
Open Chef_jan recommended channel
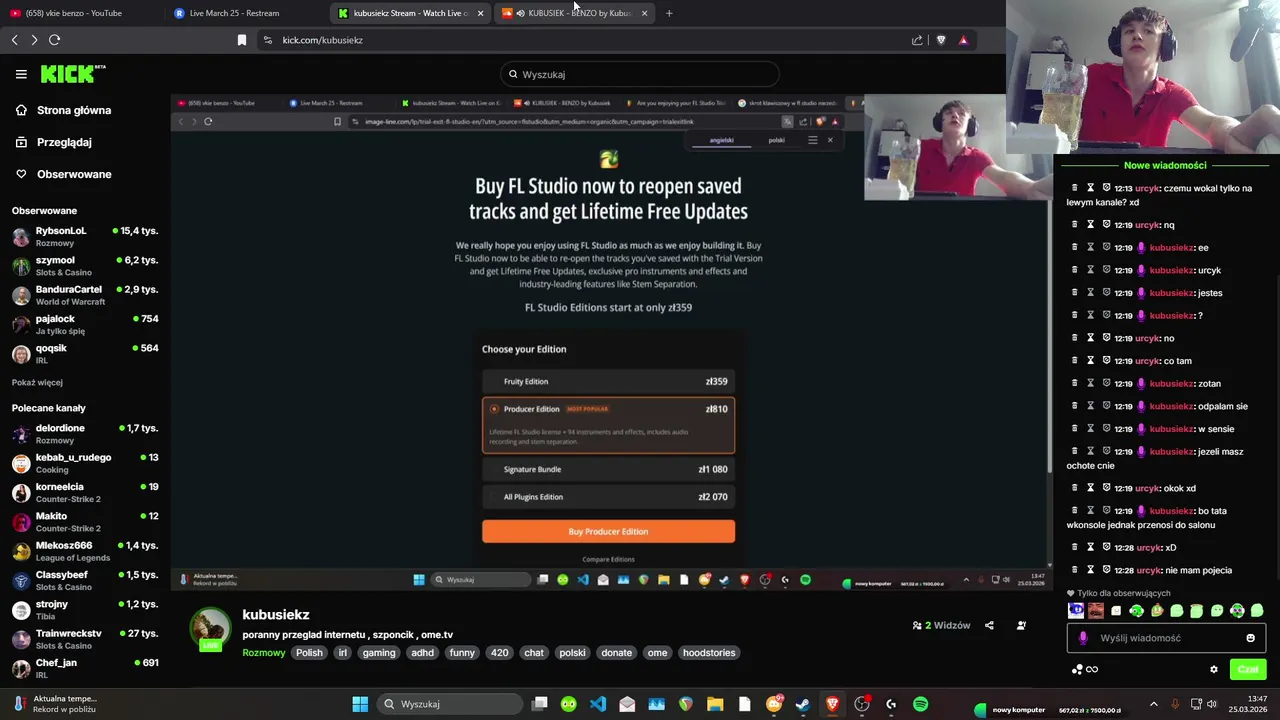click(x=85, y=668)
